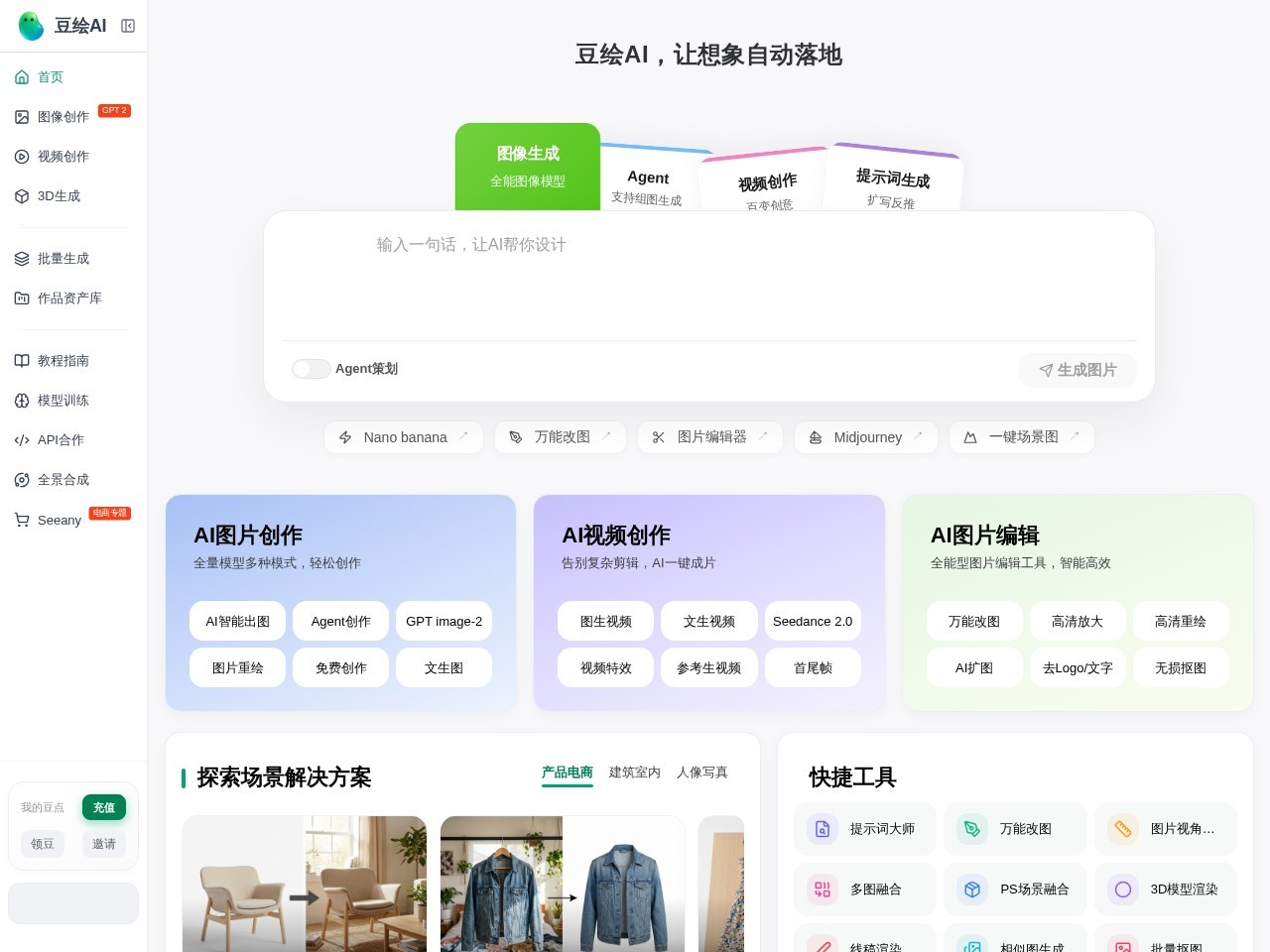Image resolution: width=1270 pixels, height=952 pixels.
Task: Open the armchair scene example thumbnail
Action: tap(305, 884)
